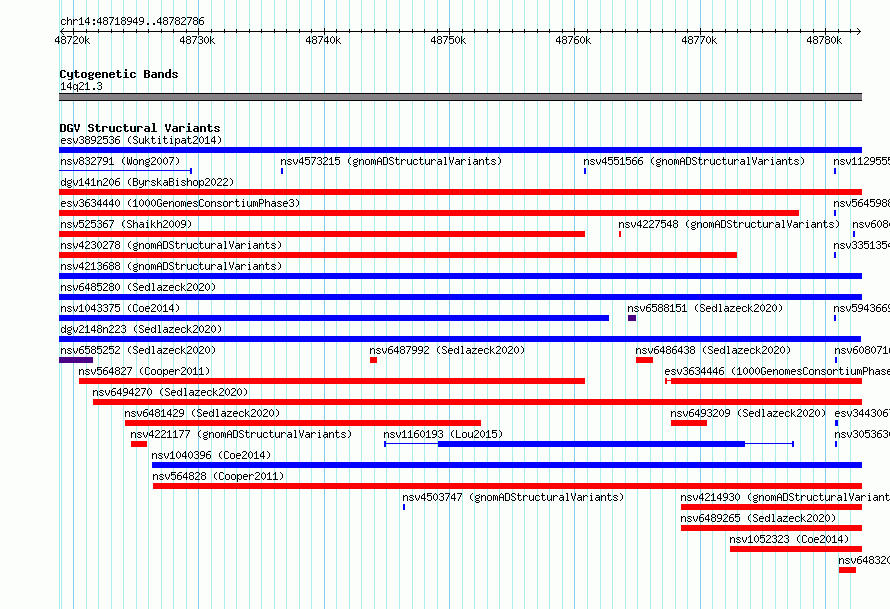This screenshot has height=609, width=890.
Task: Click the purple bar under nsv6585252
Action: [x=76, y=360]
